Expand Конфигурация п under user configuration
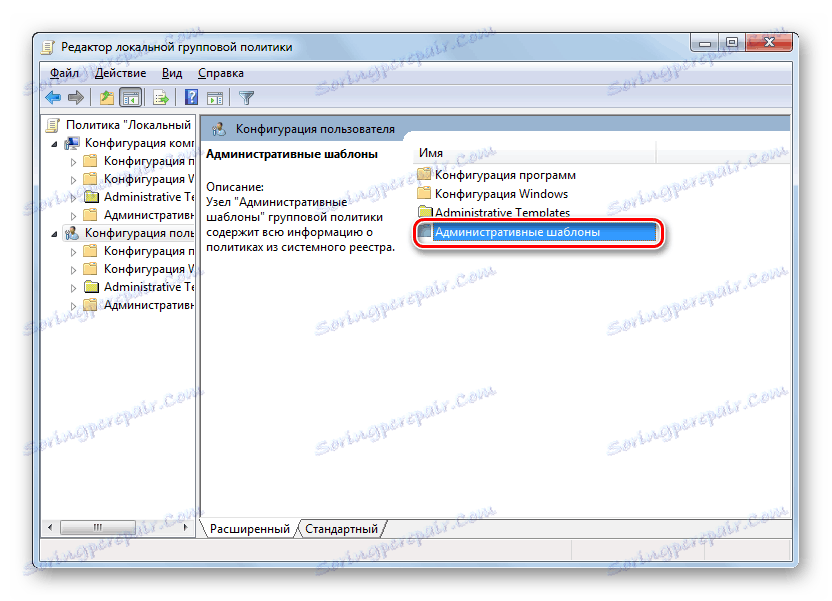This screenshot has height=601, width=832. 73,252
